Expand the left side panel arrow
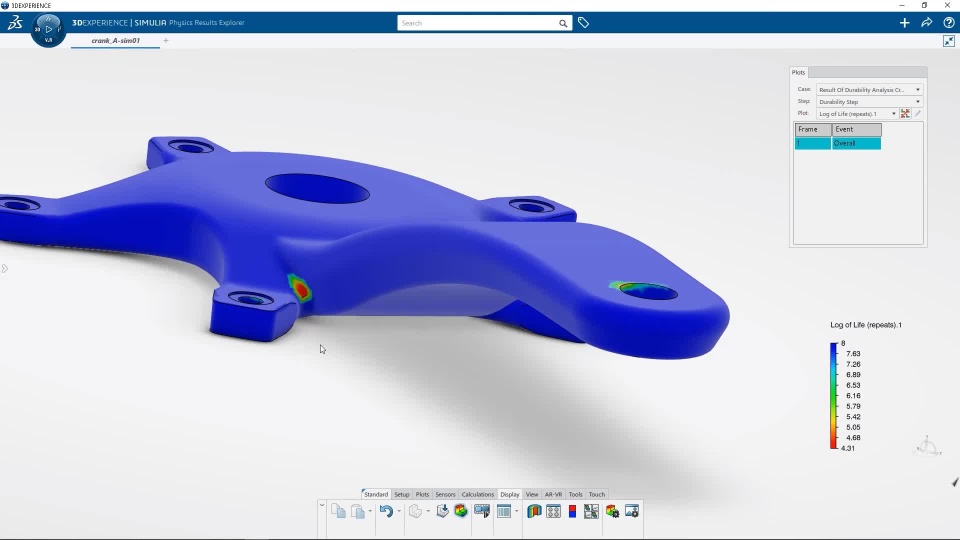Image resolution: width=960 pixels, height=540 pixels. [x=4, y=268]
